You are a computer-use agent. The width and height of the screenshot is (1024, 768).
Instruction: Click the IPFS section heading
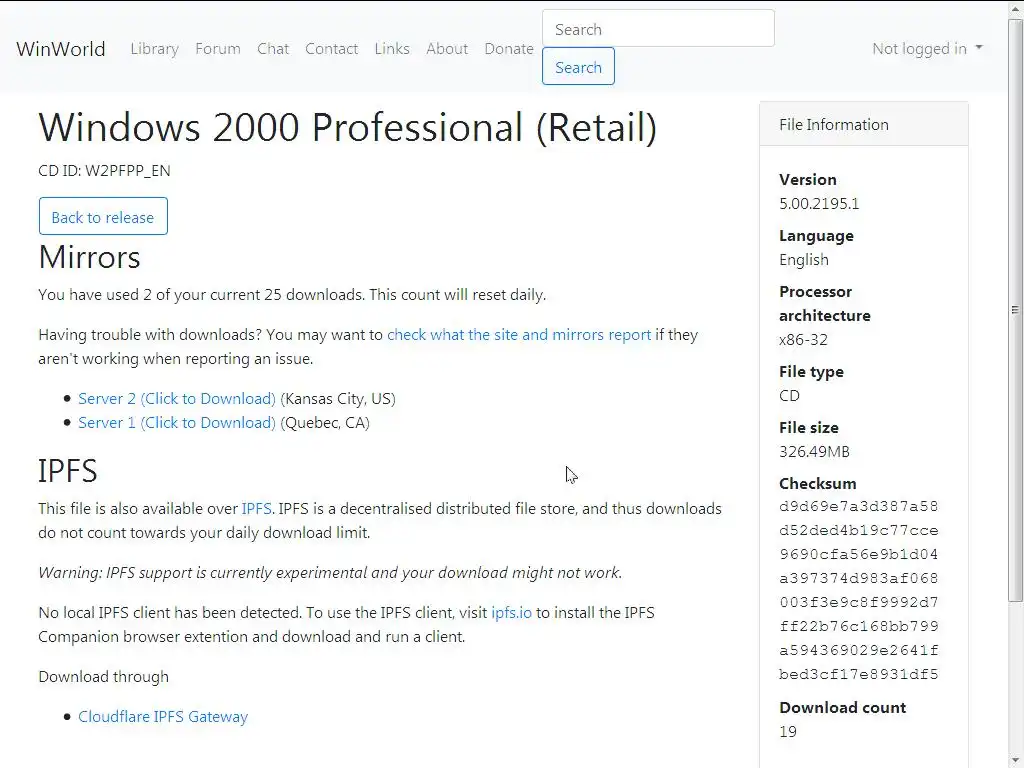click(68, 472)
